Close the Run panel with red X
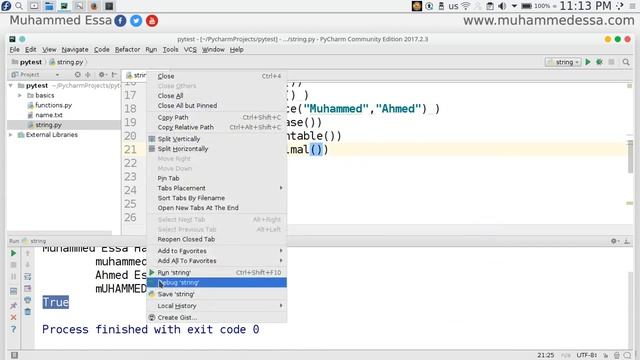The width and height of the screenshot is (640, 360). pyautogui.click(x=13, y=317)
